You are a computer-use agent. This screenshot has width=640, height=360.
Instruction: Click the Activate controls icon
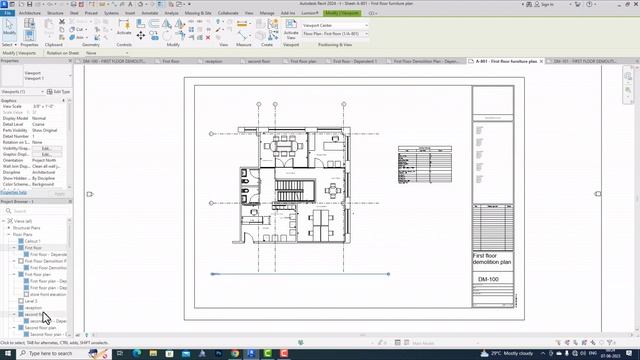tap(124, 27)
